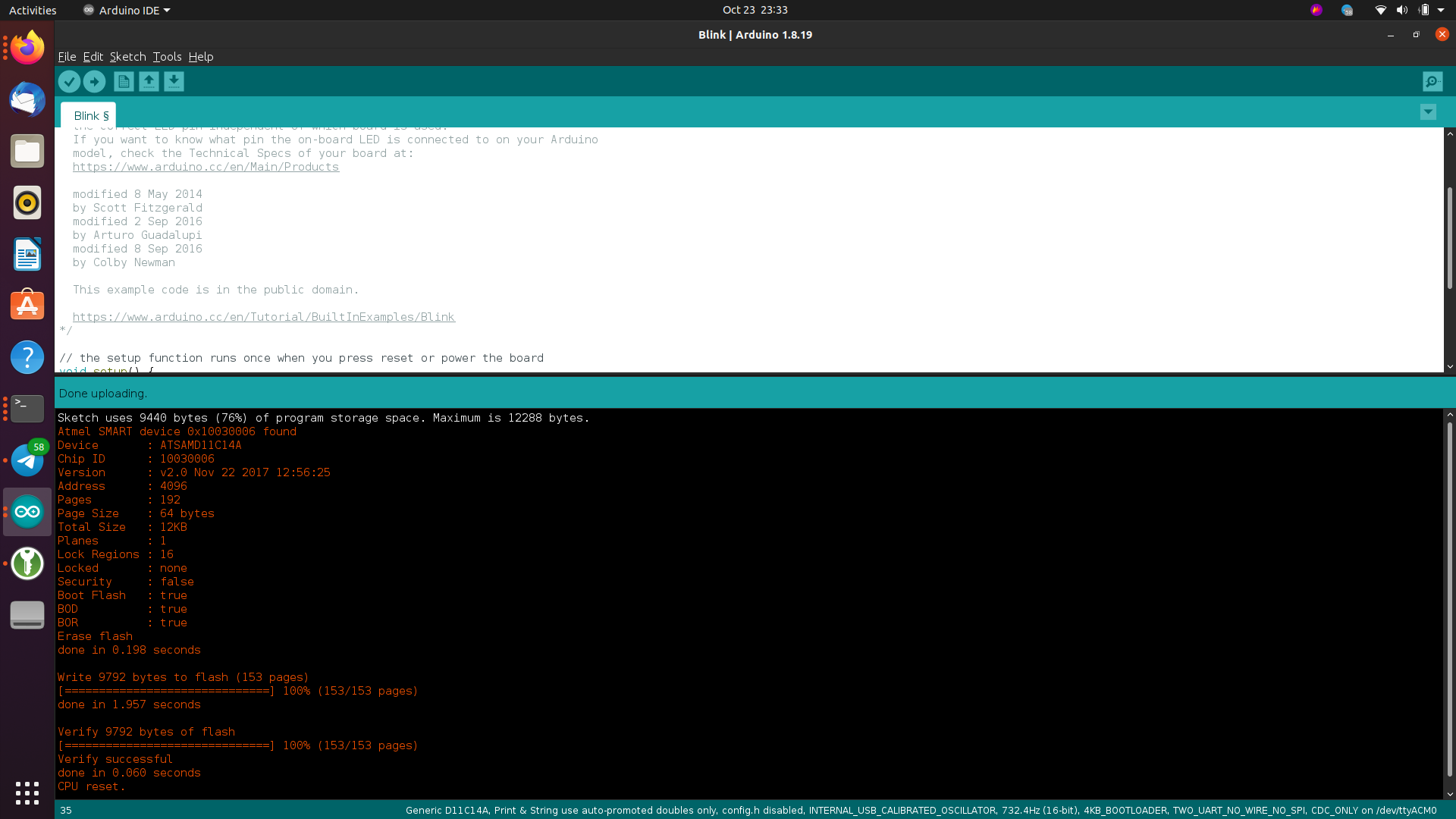Click the editor scroll up arrow
1456x819 pixels.
(1449, 133)
